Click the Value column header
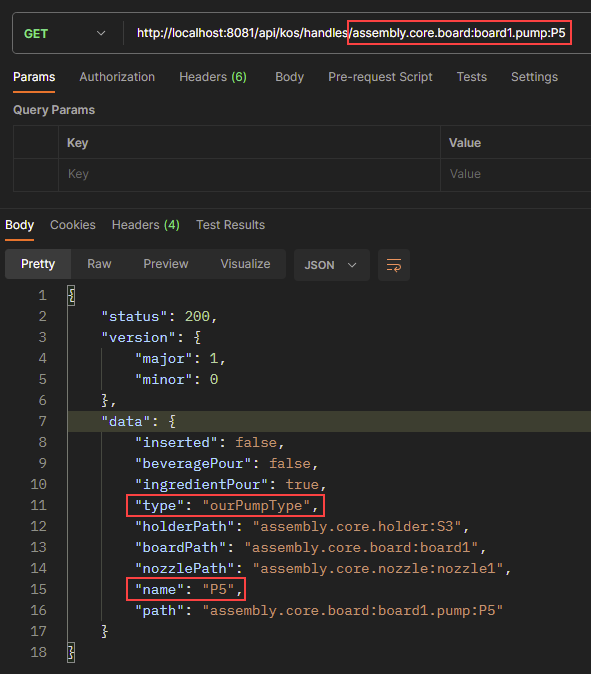This screenshot has width=591, height=674. tap(465, 143)
